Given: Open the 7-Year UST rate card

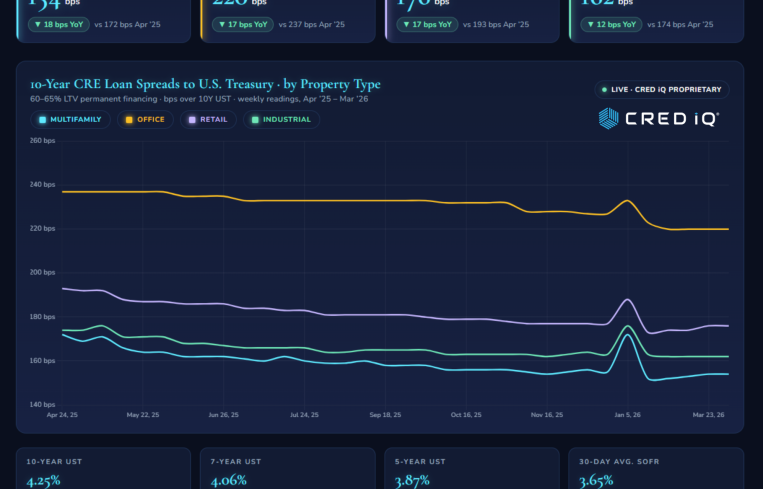Looking at the screenshot, I should (x=286, y=470).
